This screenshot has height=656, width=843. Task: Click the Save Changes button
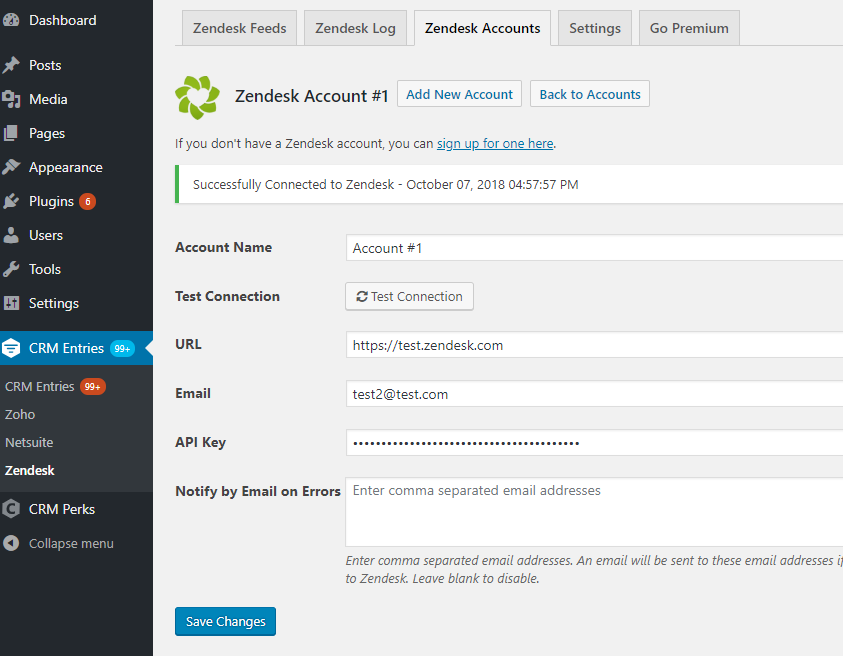(225, 622)
